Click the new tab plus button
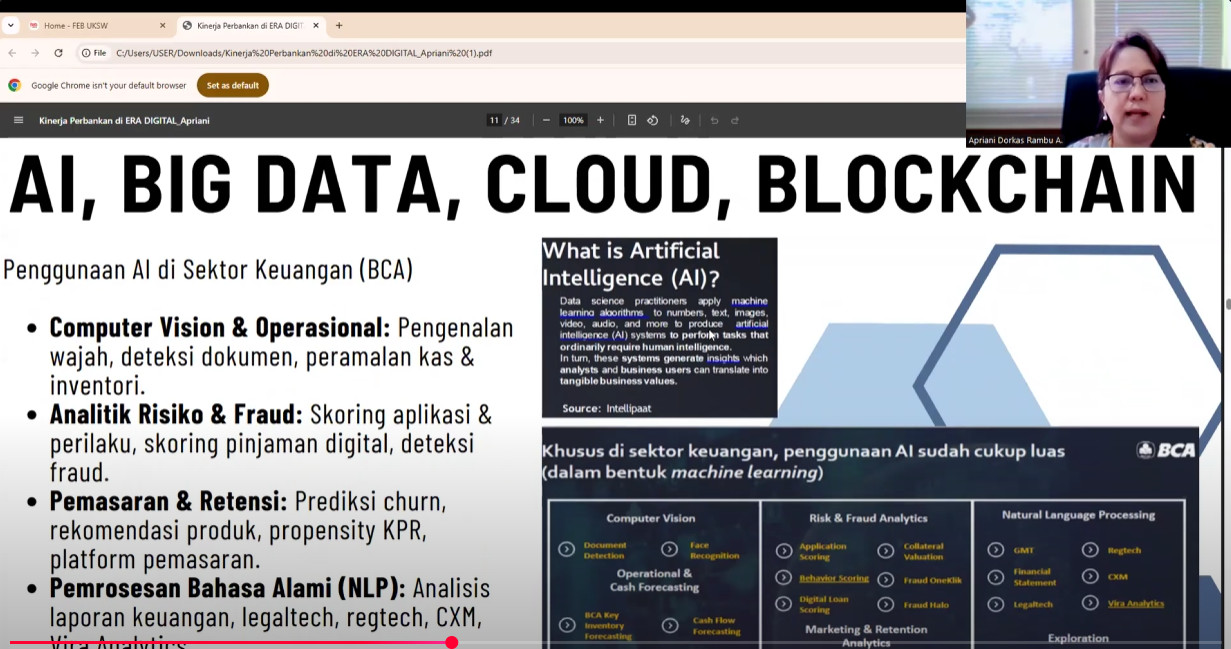1231x649 pixels. click(339, 25)
